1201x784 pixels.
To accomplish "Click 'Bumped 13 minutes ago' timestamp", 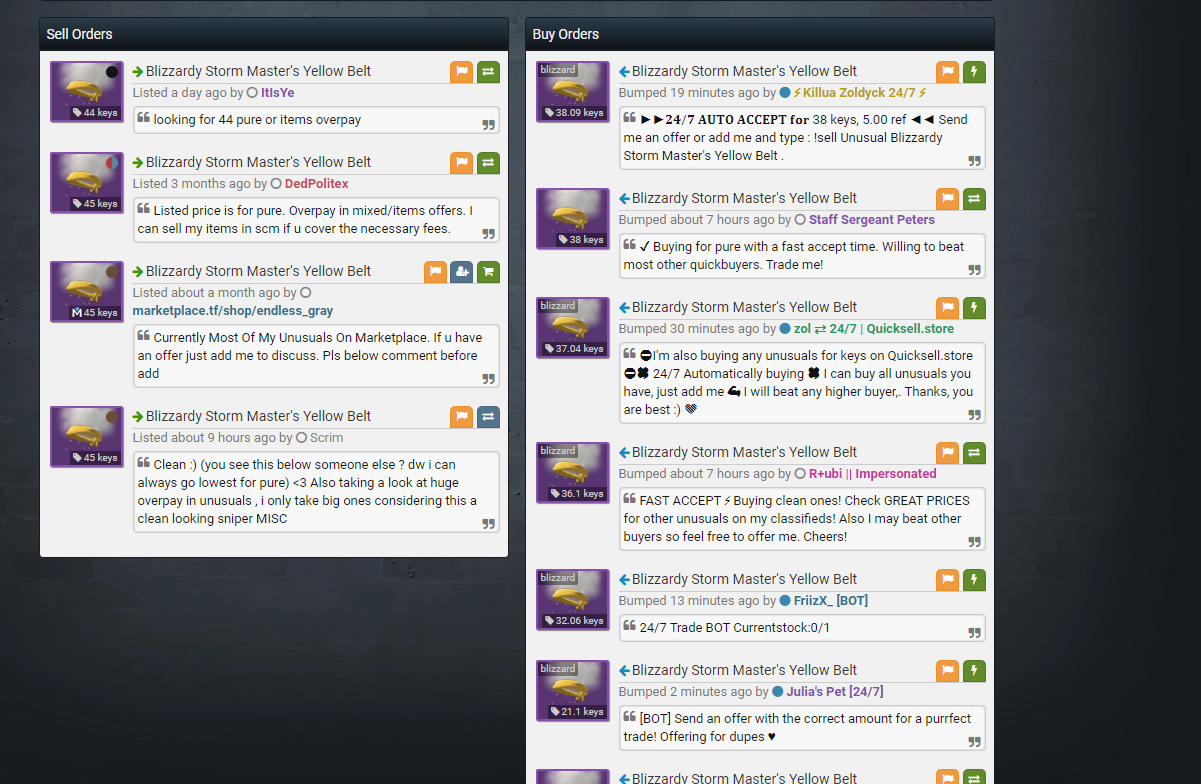I will point(689,601).
